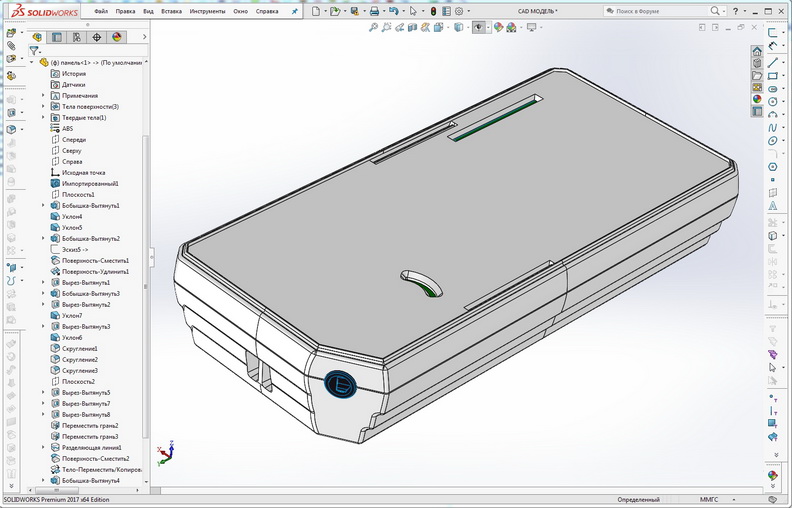Click Zoom to Fit magnifier icon

pyautogui.click(x=373, y=27)
